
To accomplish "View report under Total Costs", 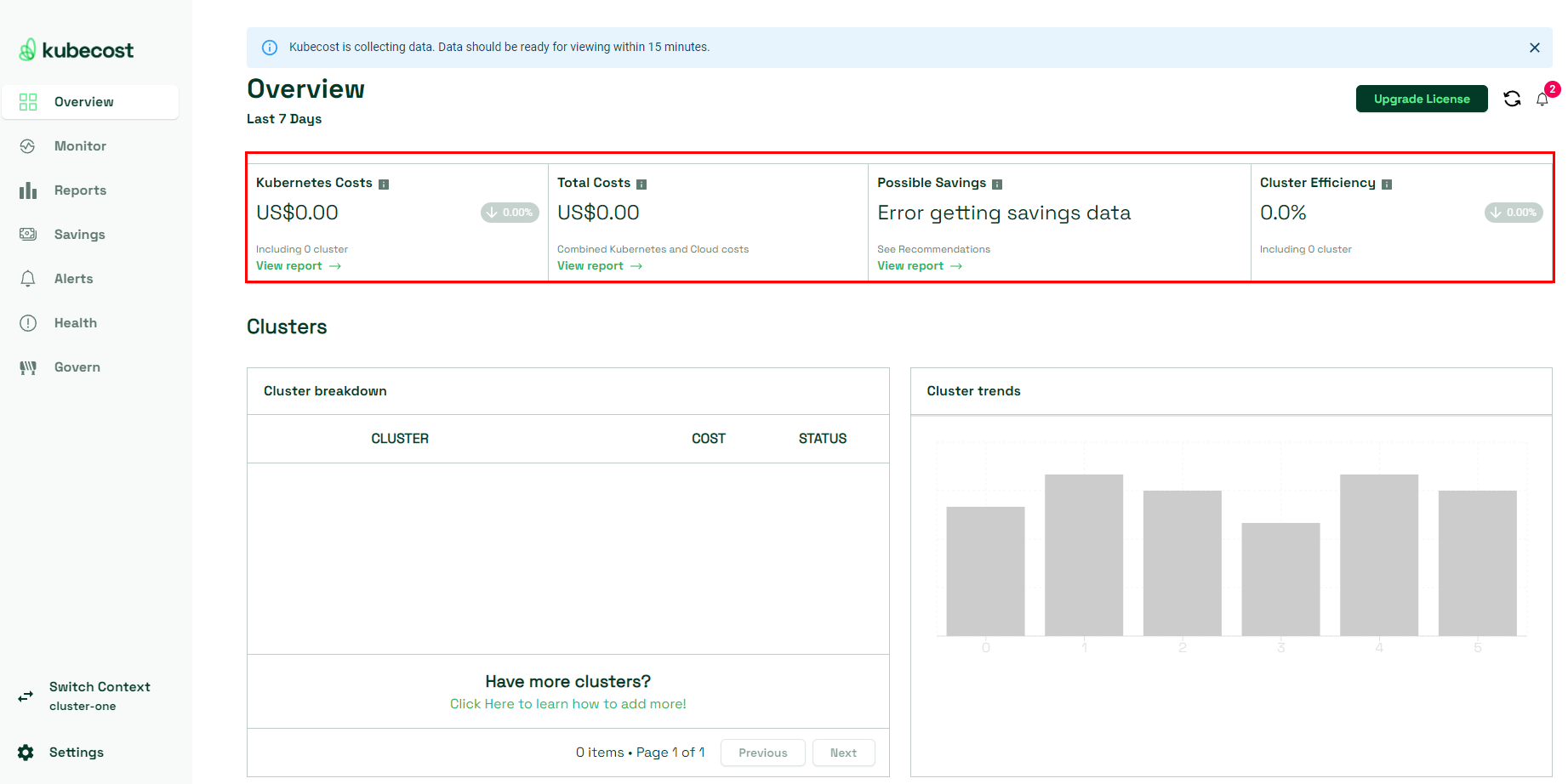I will tap(600, 266).
